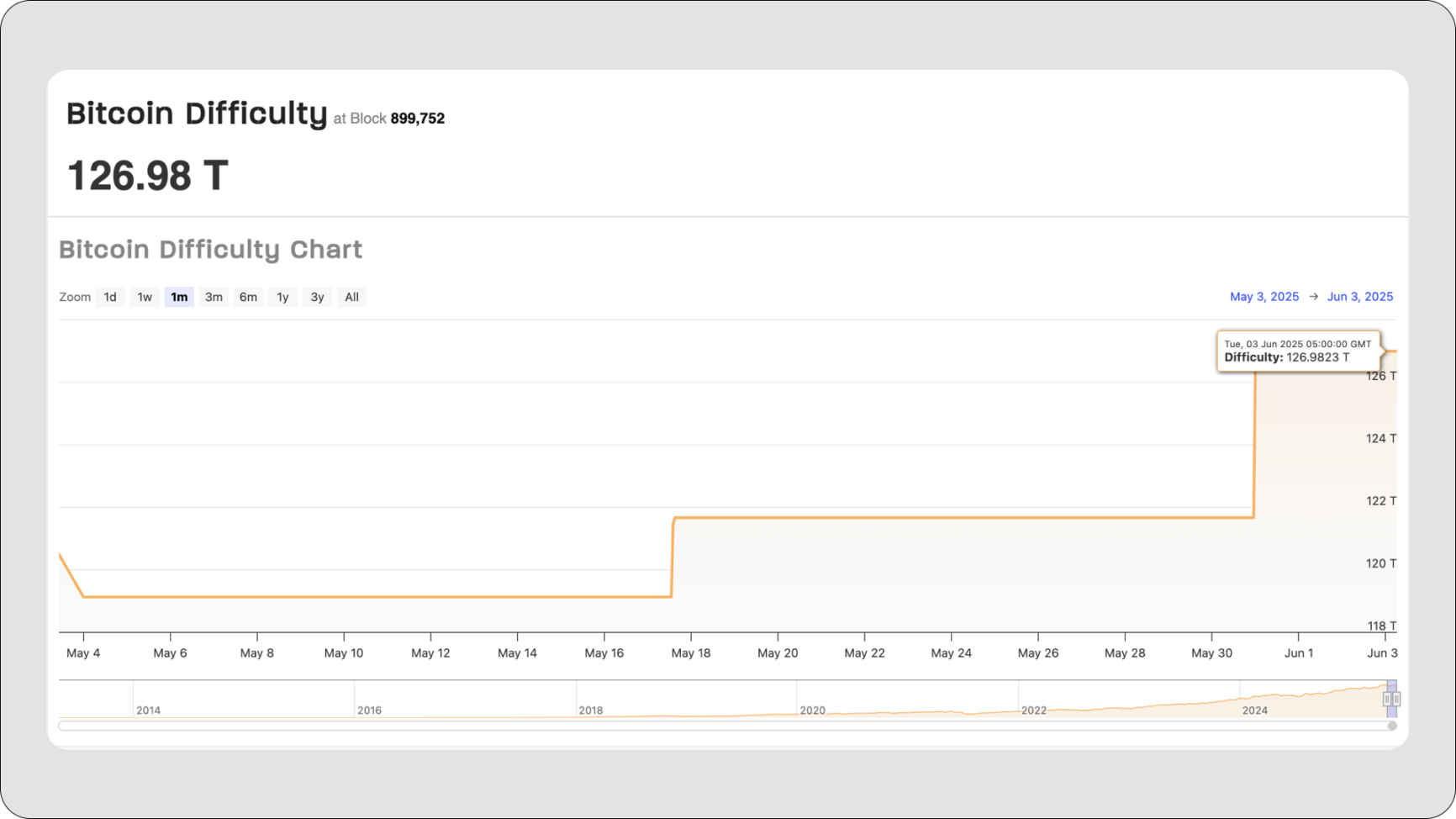The image size is (1456, 819).
Task: Set chart zoom to 1d
Action: coord(110,297)
